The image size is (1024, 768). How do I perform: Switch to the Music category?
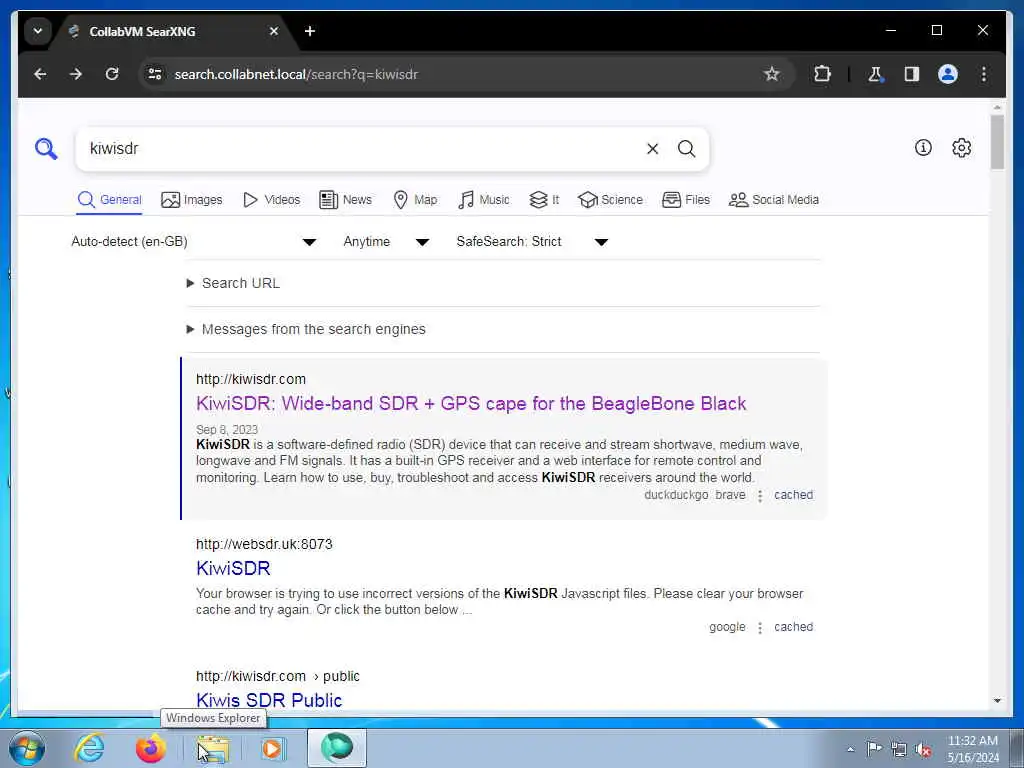(484, 200)
